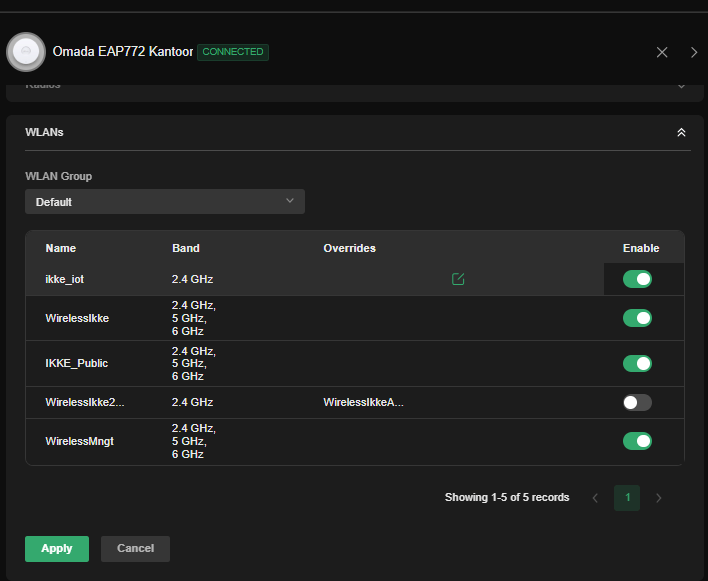This screenshot has height=581, width=708.
Task: Select the ikke_iot name cell
Action: point(65,279)
